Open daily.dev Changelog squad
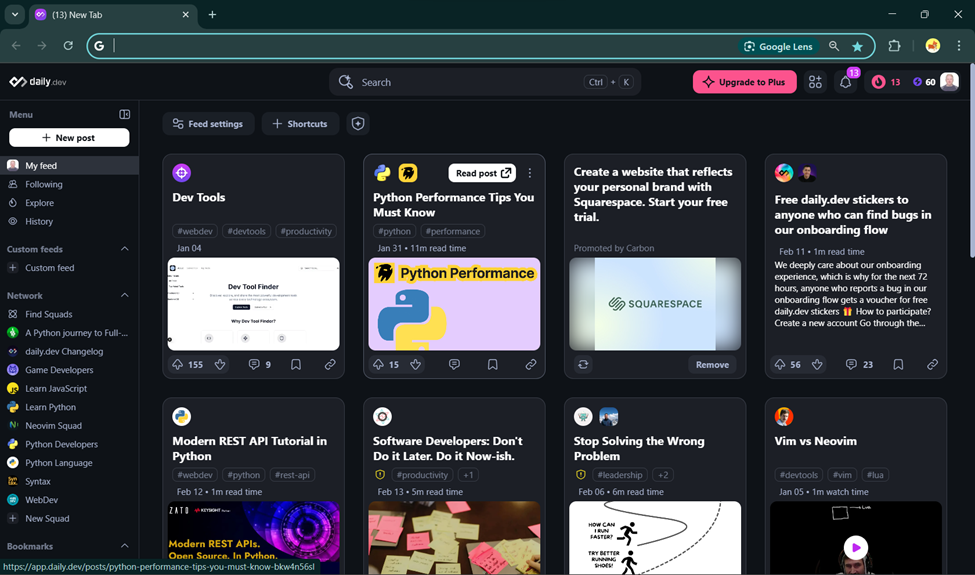Screen dimensions: 975x575 tap(69, 351)
